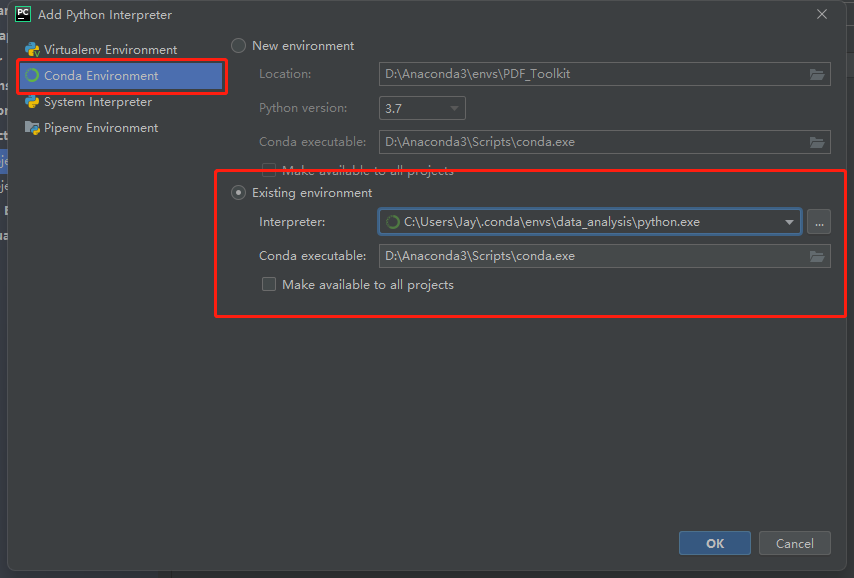Expand the Interpreter dropdown arrow
The image size is (854, 578).
[x=789, y=222]
